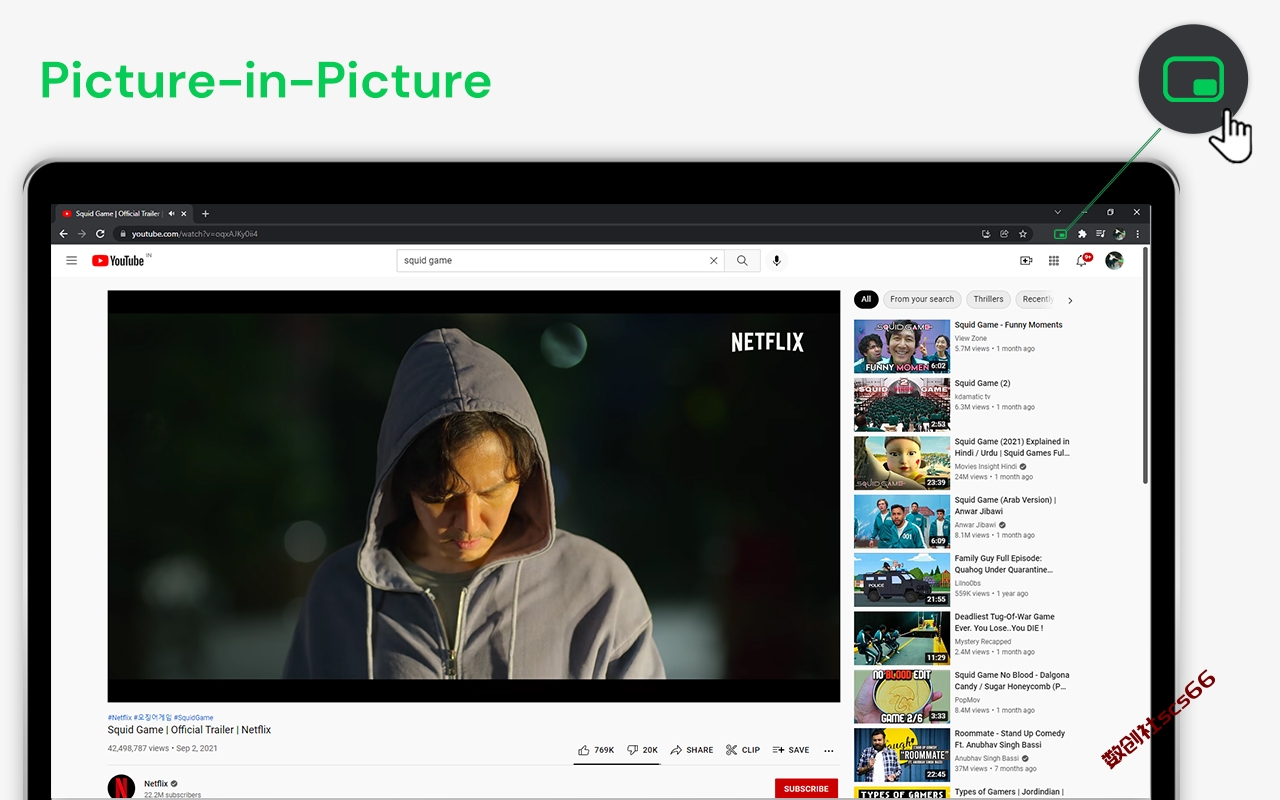Select the From your search chip

pyautogui.click(x=922, y=299)
